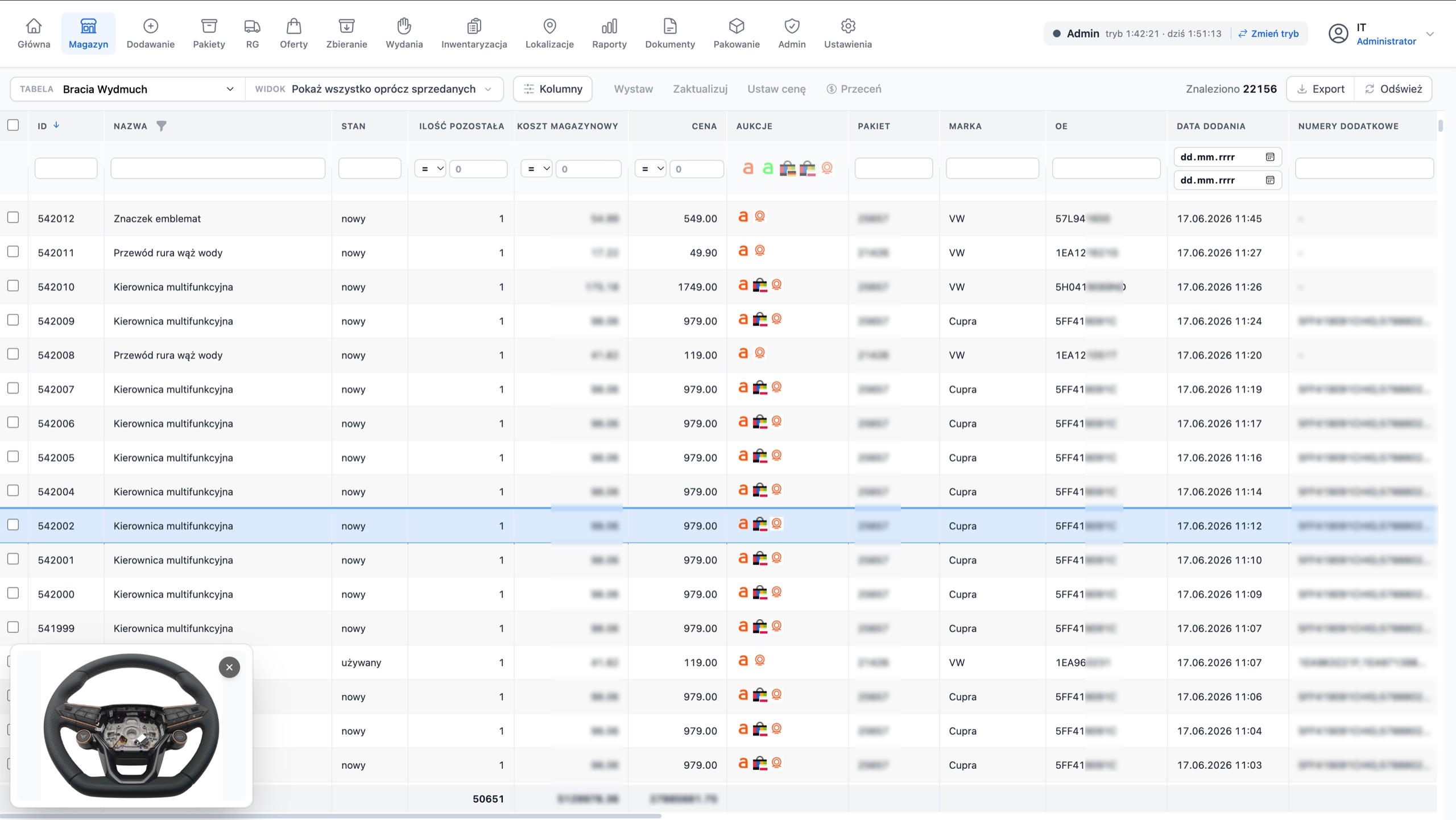Go to the Główna home page
1456x820 pixels.
(34, 34)
